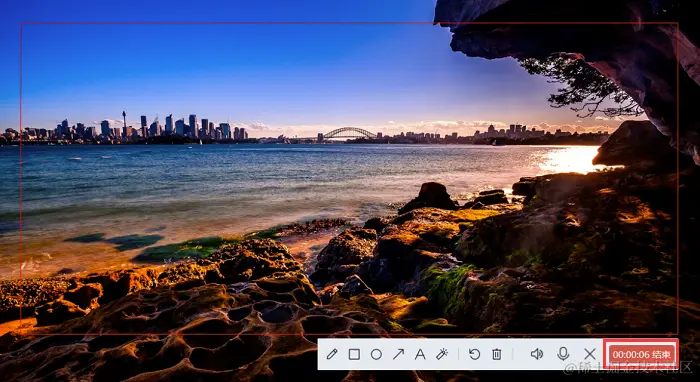The height and width of the screenshot is (382, 700).
Task: Choose the rectangle annotation tool
Action: point(354,354)
